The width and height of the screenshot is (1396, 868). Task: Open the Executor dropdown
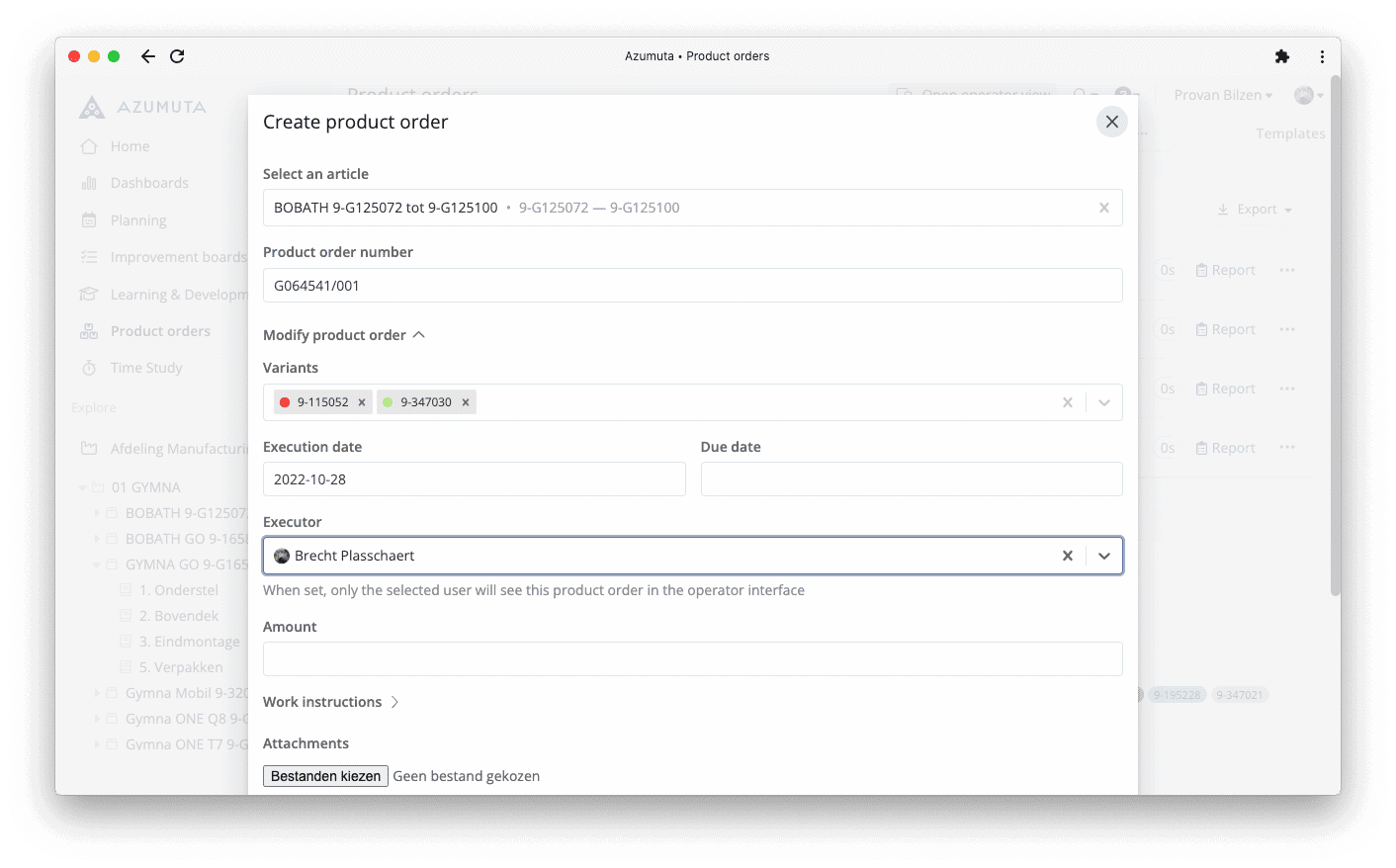click(x=1104, y=555)
